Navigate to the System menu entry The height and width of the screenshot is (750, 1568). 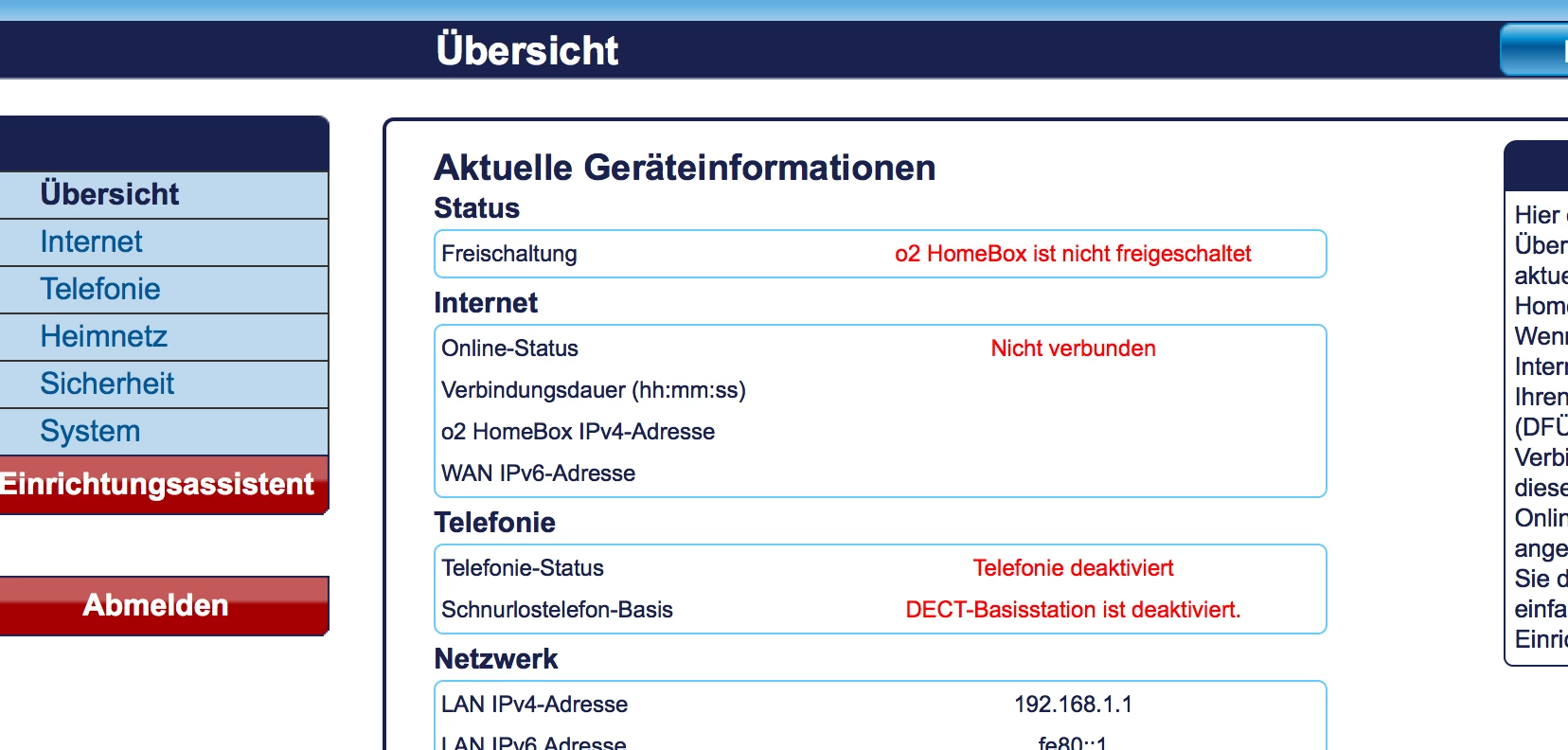click(164, 431)
